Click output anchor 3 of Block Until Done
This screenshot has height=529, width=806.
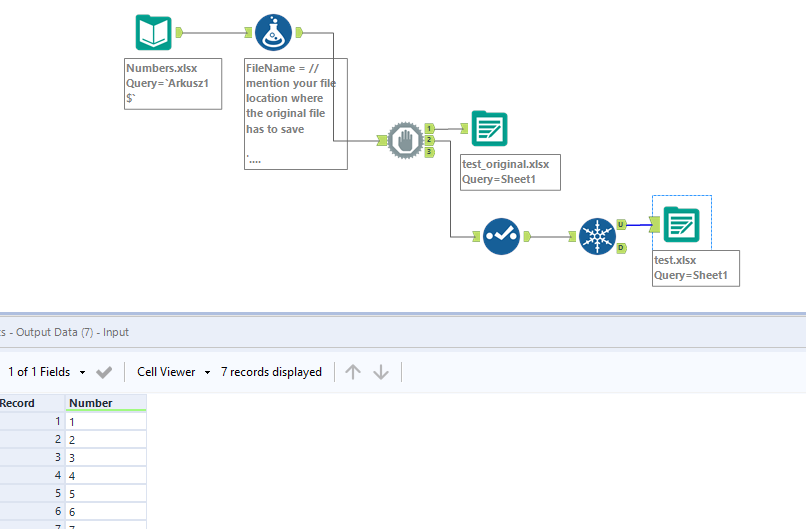pyautogui.click(x=430, y=152)
